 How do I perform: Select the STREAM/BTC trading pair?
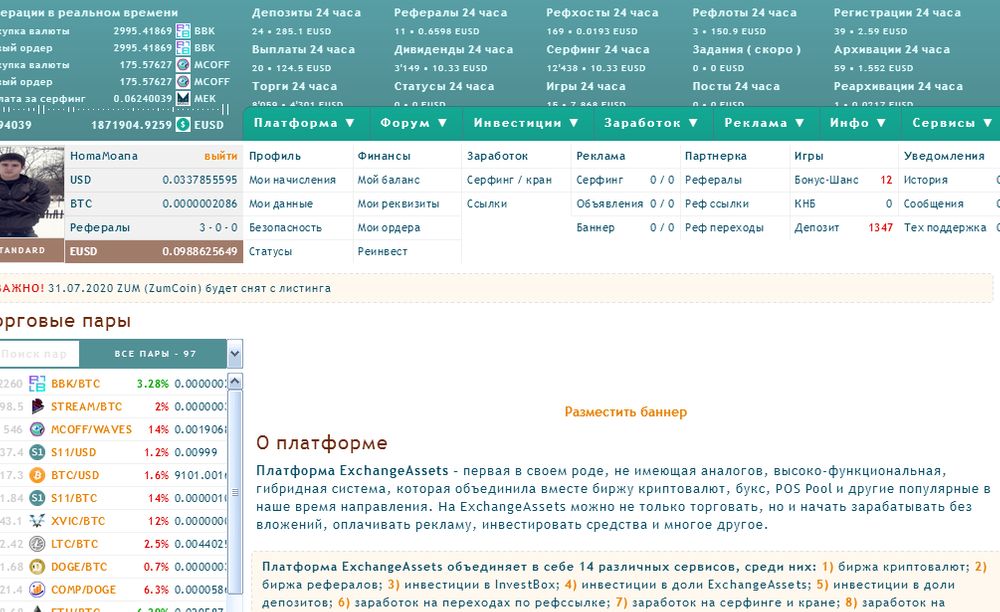tap(86, 406)
